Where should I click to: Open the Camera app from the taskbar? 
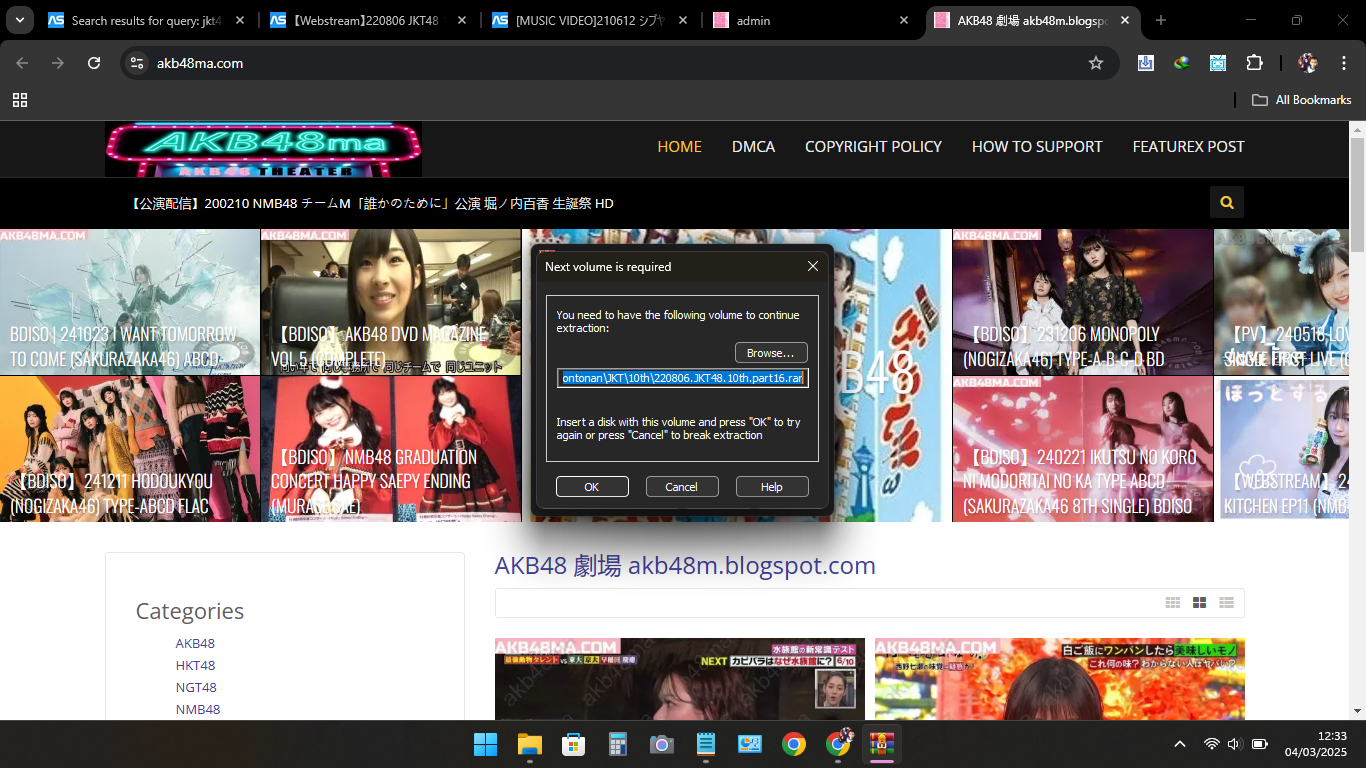[x=661, y=744]
